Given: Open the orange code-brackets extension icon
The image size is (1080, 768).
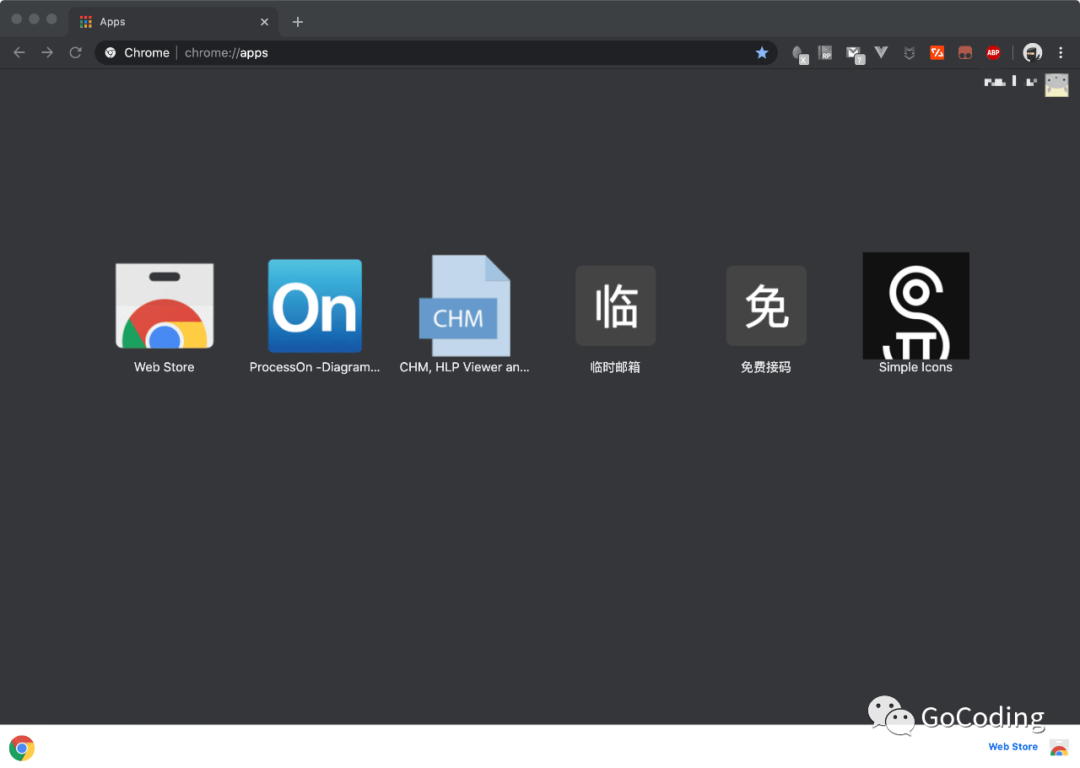Looking at the screenshot, I should click(937, 52).
